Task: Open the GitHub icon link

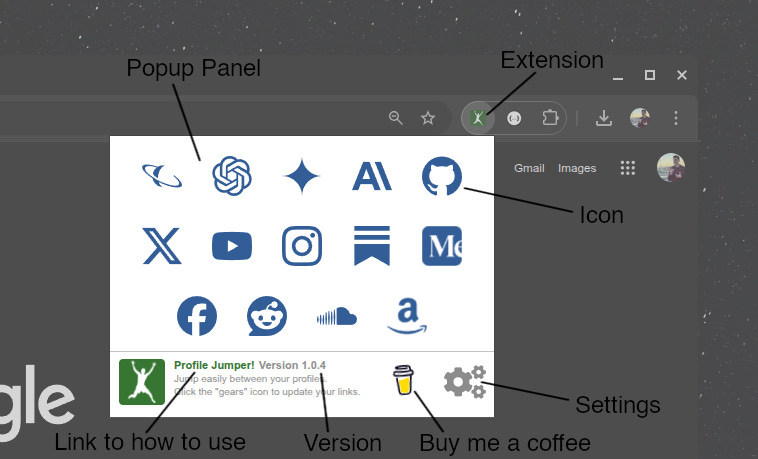Action: click(x=442, y=176)
